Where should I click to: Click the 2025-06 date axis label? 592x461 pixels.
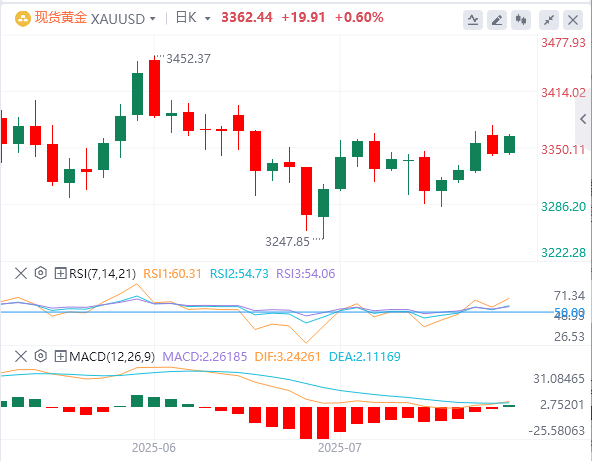click(154, 448)
